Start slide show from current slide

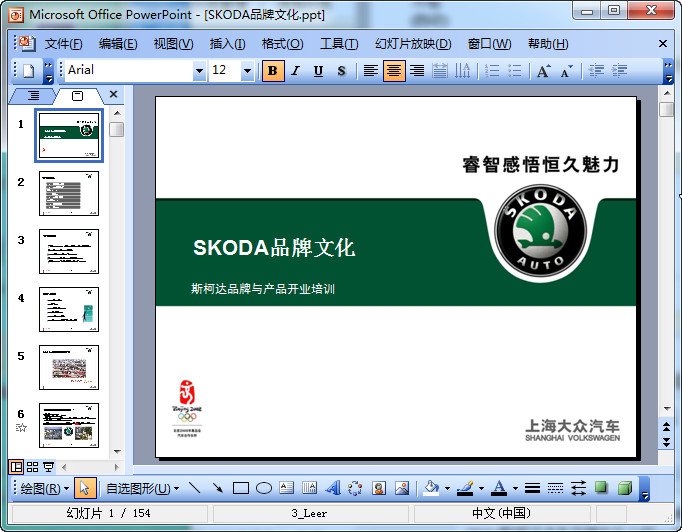[48, 467]
